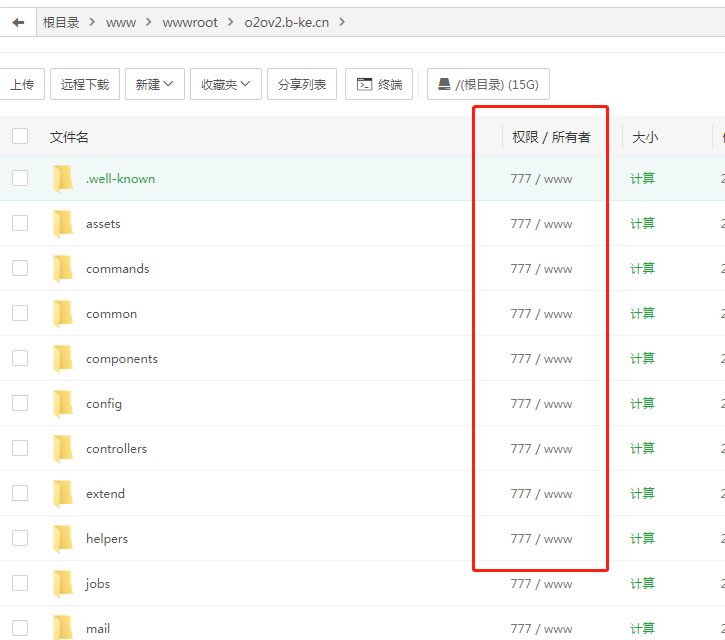Open the extend folder icon
Image resolution: width=725 pixels, height=640 pixels.
click(63, 493)
